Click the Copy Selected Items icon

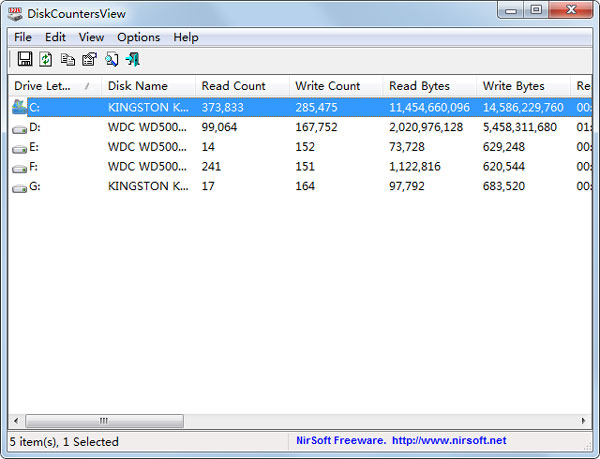tap(68, 60)
